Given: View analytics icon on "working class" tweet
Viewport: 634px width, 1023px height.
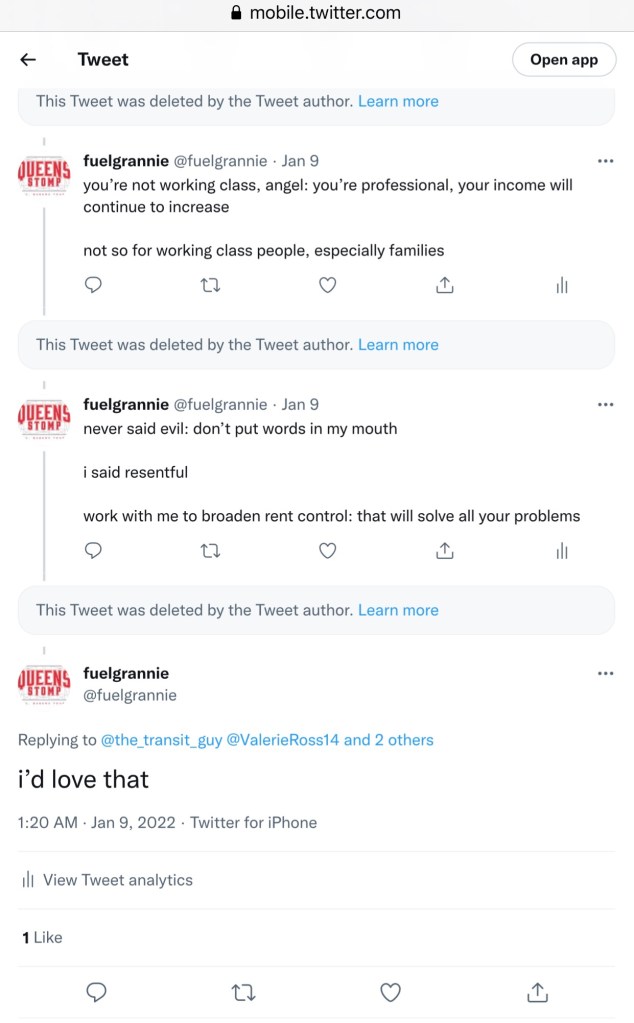Looking at the screenshot, I should pyautogui.click(x=562, y=286).
